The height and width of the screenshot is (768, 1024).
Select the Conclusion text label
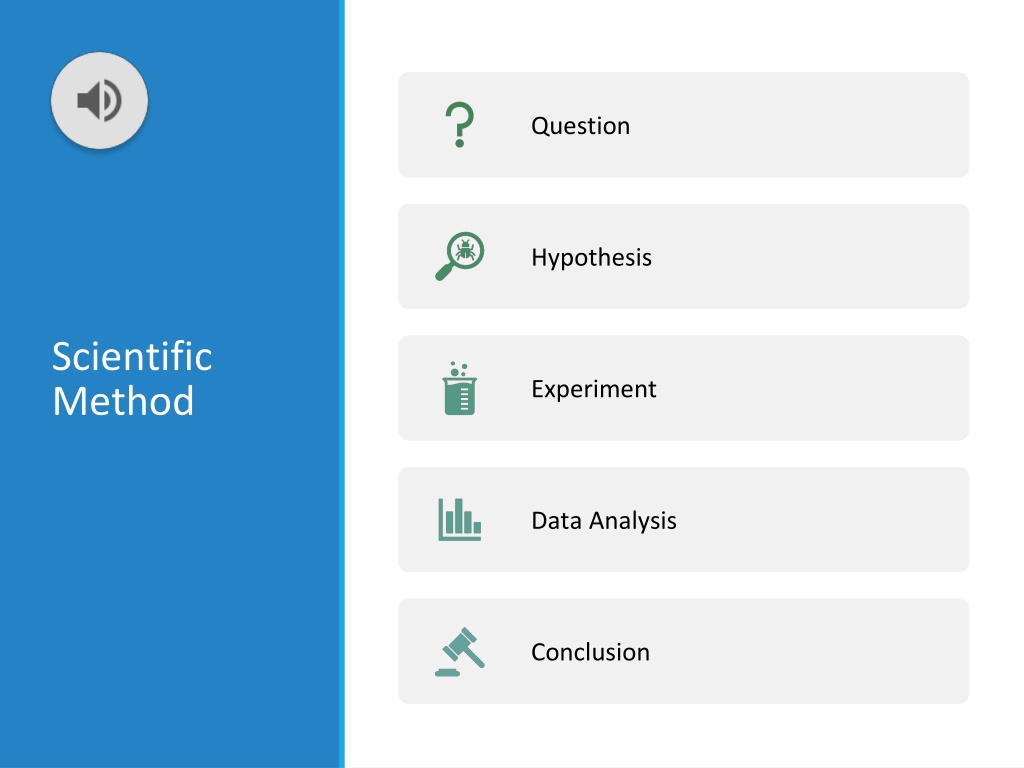point(590,652)
